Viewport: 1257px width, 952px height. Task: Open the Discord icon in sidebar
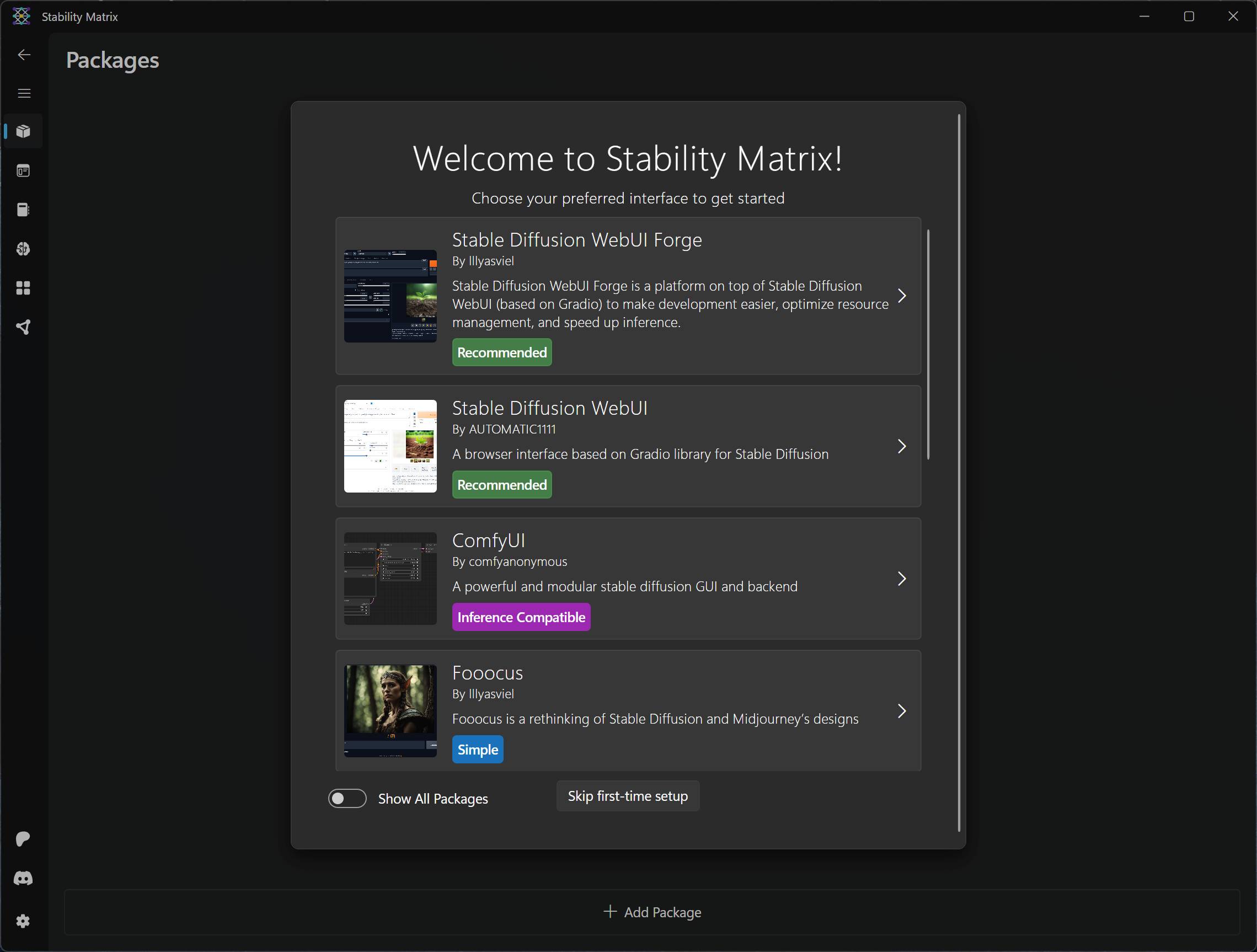click(23, 878)
